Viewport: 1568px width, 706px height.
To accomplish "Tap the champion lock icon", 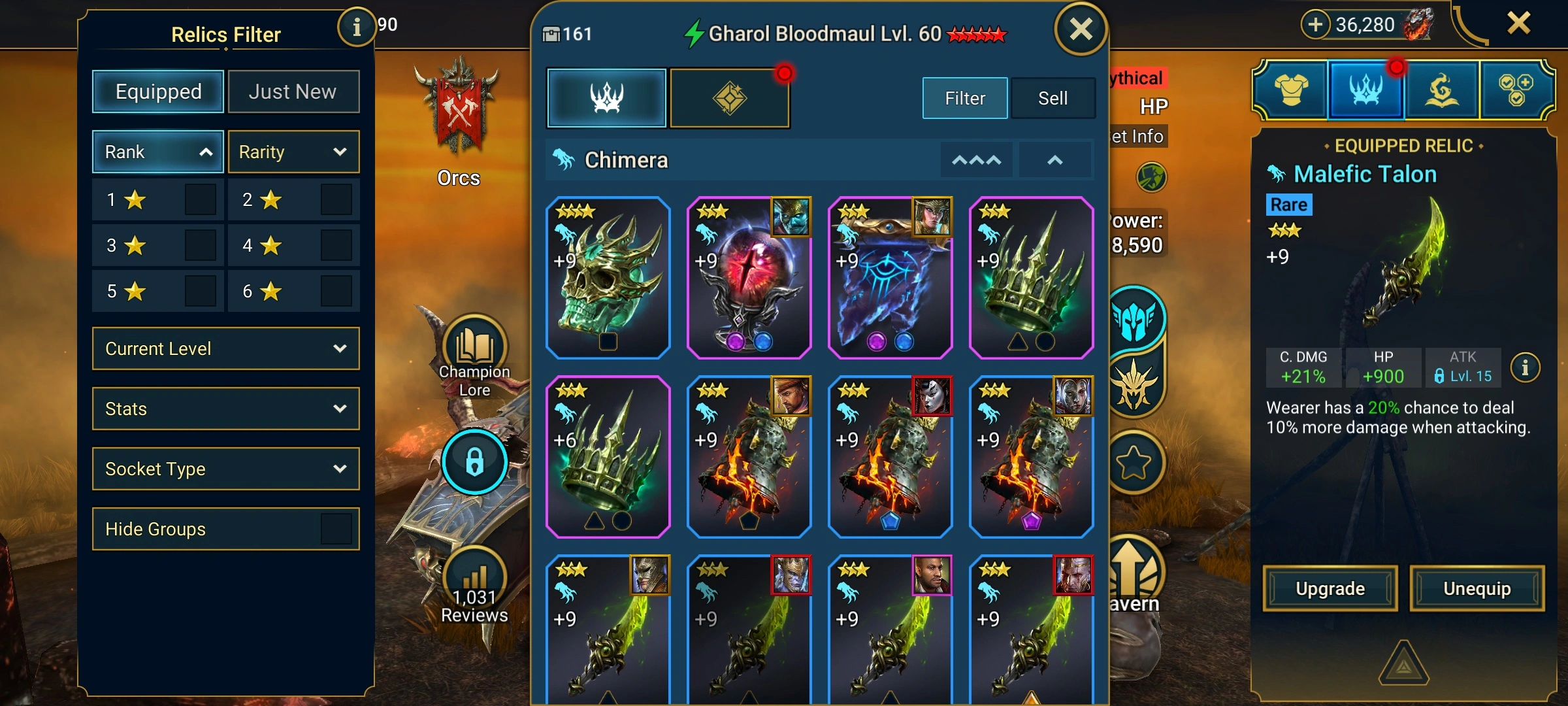I will click(x=475, y=462).
